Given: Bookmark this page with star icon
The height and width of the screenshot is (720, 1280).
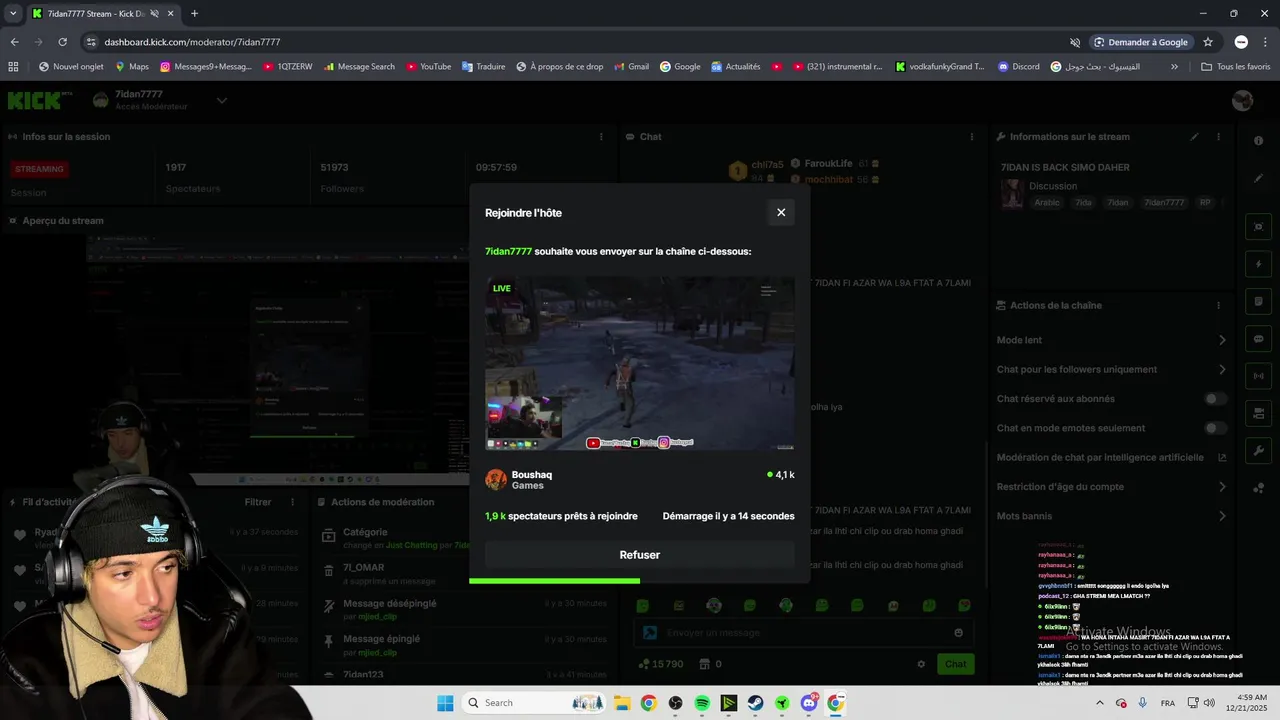Looking at the screenshot, I should [x=1208, y=42].
